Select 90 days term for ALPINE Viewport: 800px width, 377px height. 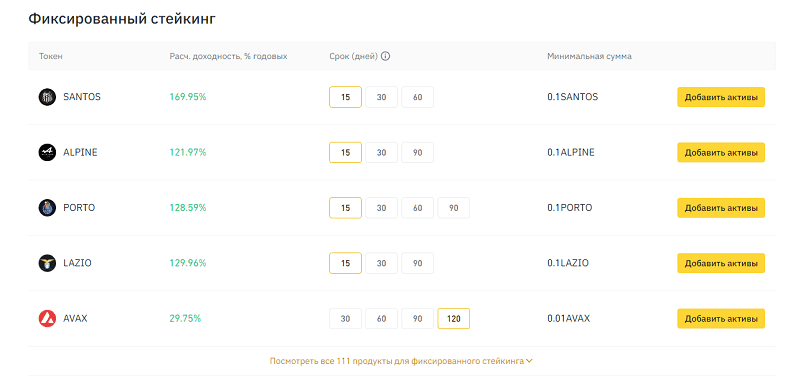pos(417,153)
